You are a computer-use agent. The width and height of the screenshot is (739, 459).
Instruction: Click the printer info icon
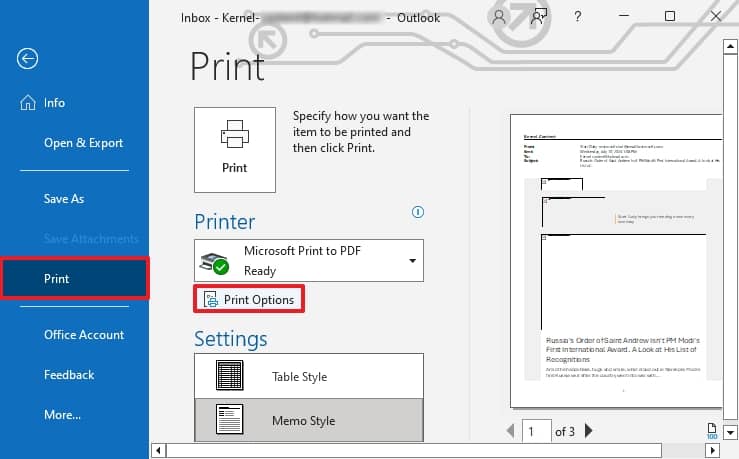point(418,212)
